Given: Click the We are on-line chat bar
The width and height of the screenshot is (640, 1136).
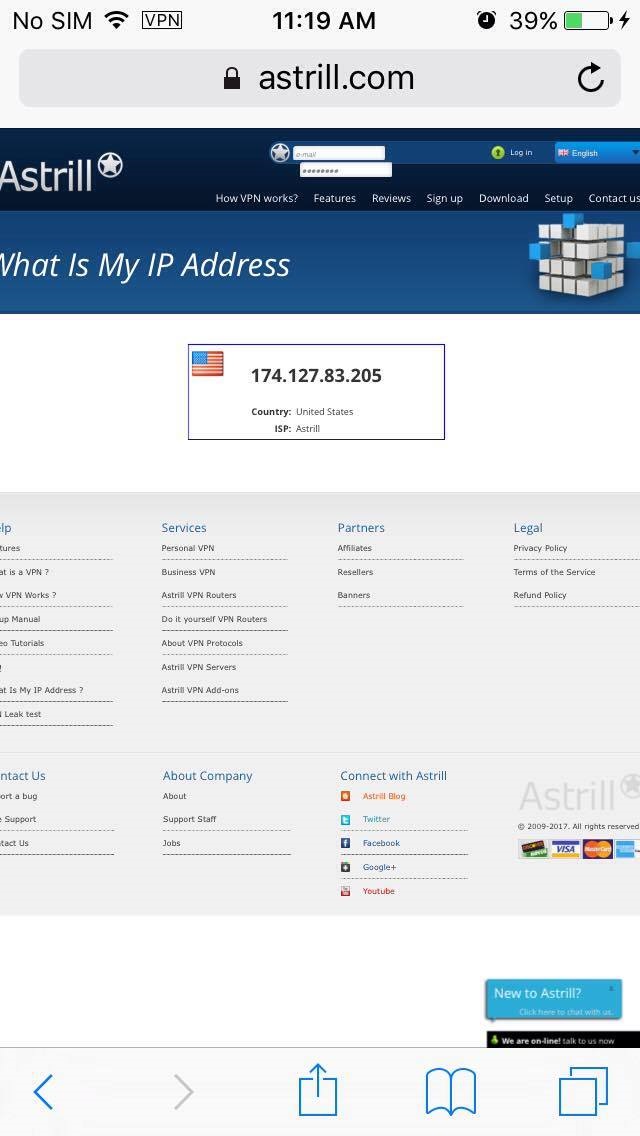Looking at the screenshot, I should [x=563, y=1040].
